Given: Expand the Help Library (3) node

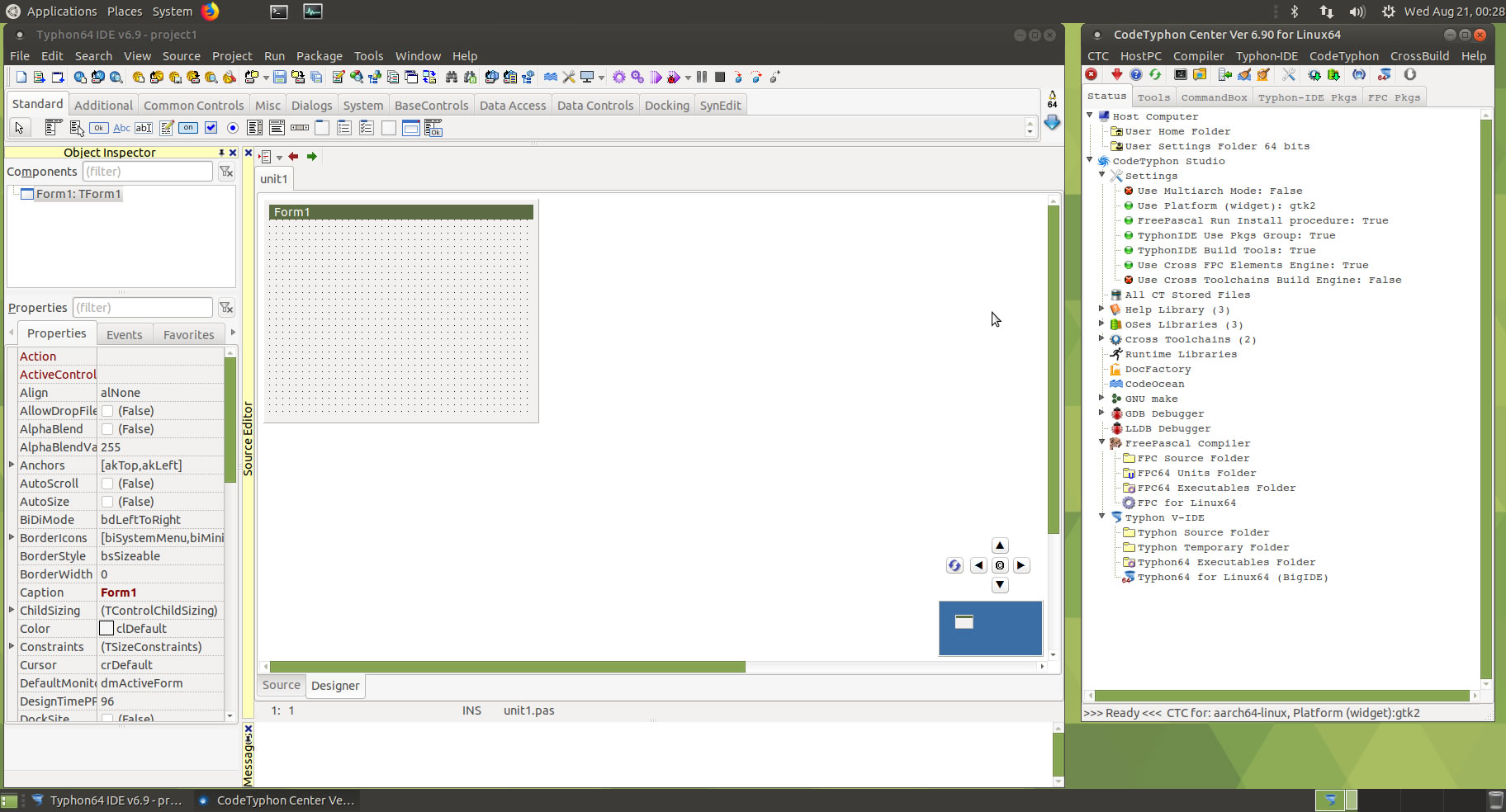Looking at the screenshot, I should tap(1102, 309).
